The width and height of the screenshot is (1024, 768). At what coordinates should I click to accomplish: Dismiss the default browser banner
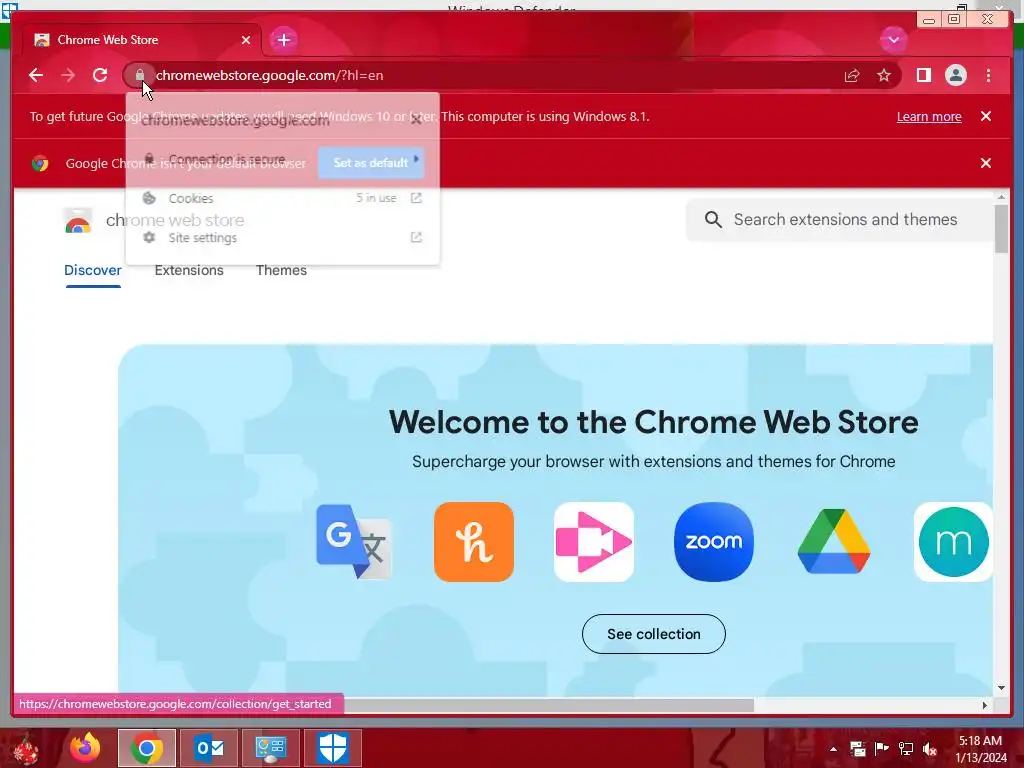986,163
